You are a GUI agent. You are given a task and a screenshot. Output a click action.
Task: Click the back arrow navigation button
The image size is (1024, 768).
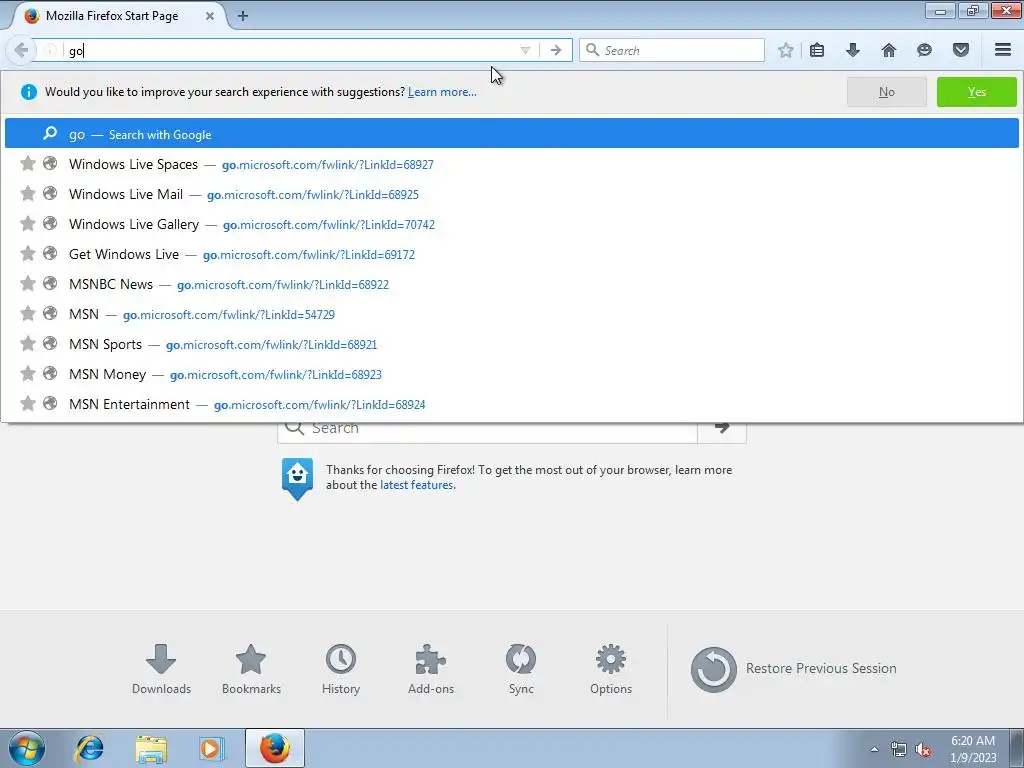click(21, 50)
